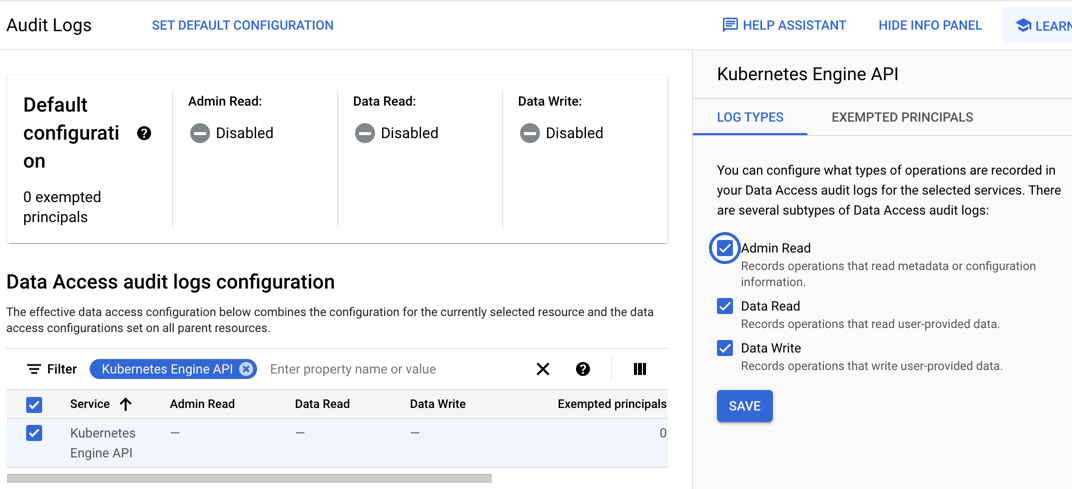The height and width of the screenshot is (489, 1072).
Task: Uncheck the Data Read log type
Action: (725, 306)
